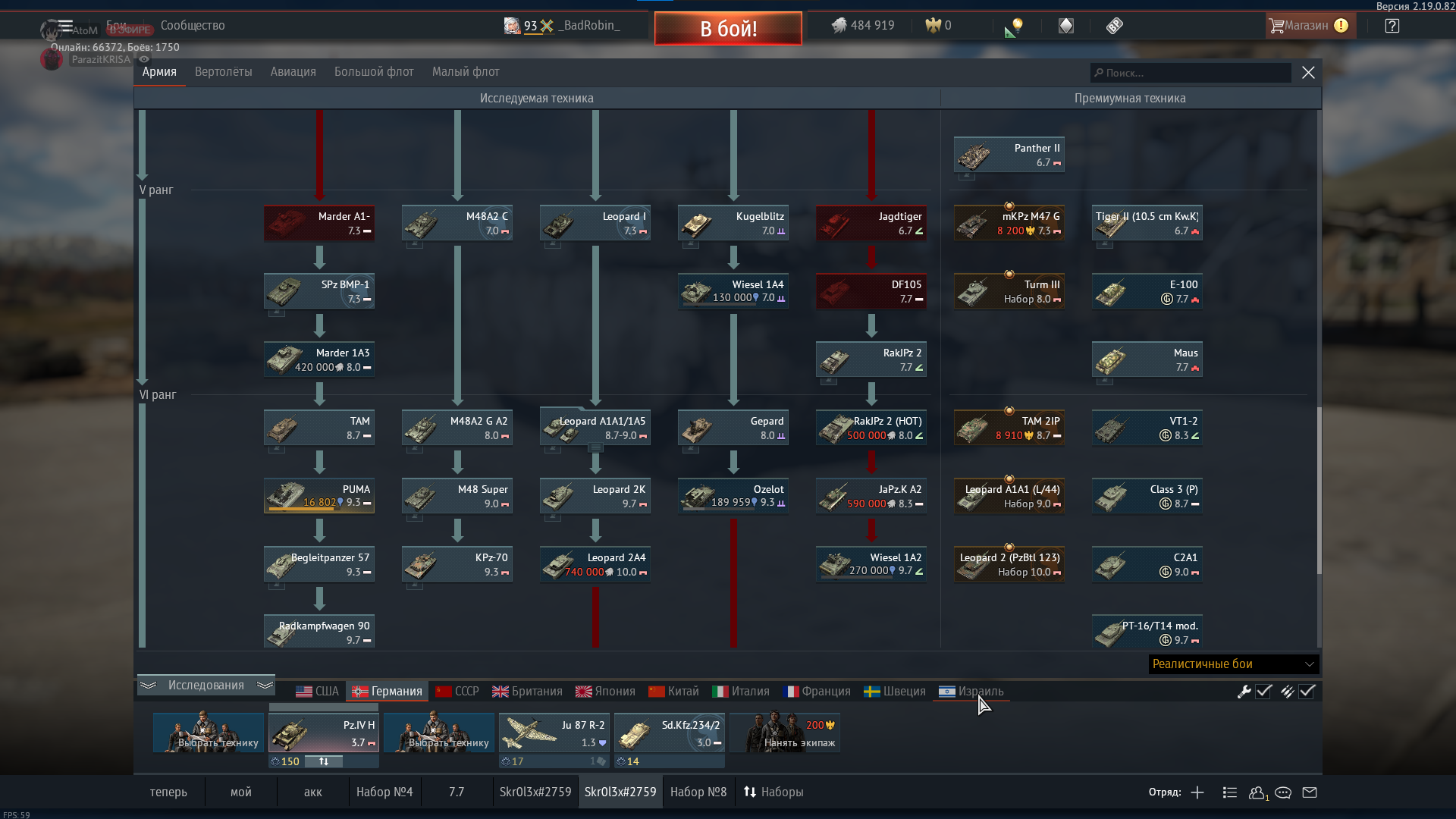Collapse Исследования panel with right chevron
Viewport: 1456px width, 819px height.
[265, 685]
